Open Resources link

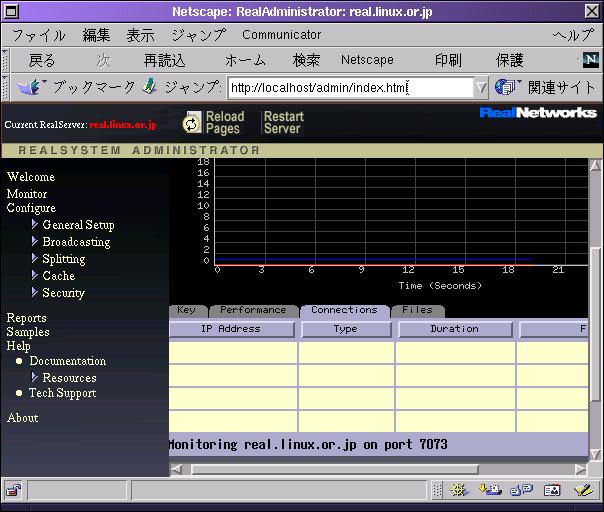coord(69,378)
